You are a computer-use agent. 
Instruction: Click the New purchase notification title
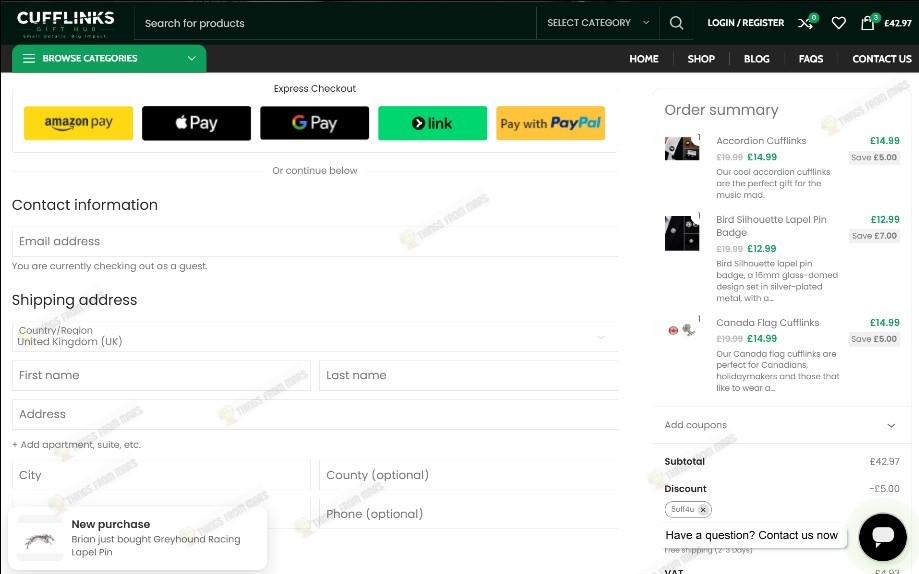tap(111, 524)
